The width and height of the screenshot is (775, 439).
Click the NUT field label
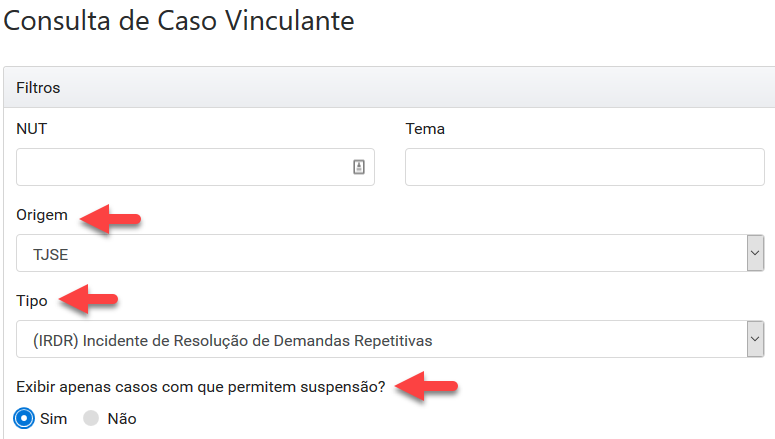pos(32,129)
